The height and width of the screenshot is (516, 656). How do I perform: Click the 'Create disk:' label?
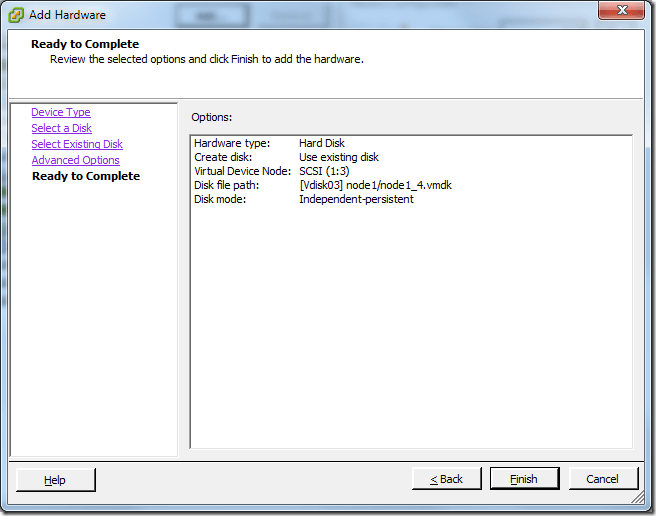click(x=223, y=157)
